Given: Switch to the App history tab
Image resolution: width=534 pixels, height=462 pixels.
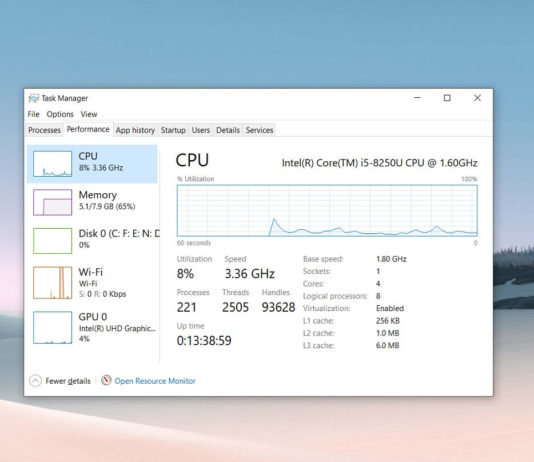Looking at the screenshot, I should coord(135,130).
